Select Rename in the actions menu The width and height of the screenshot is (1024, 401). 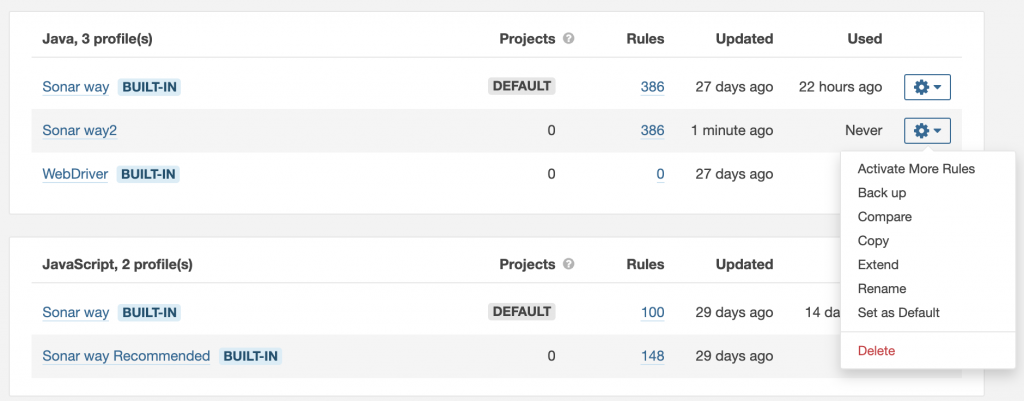tap(882, 289)
